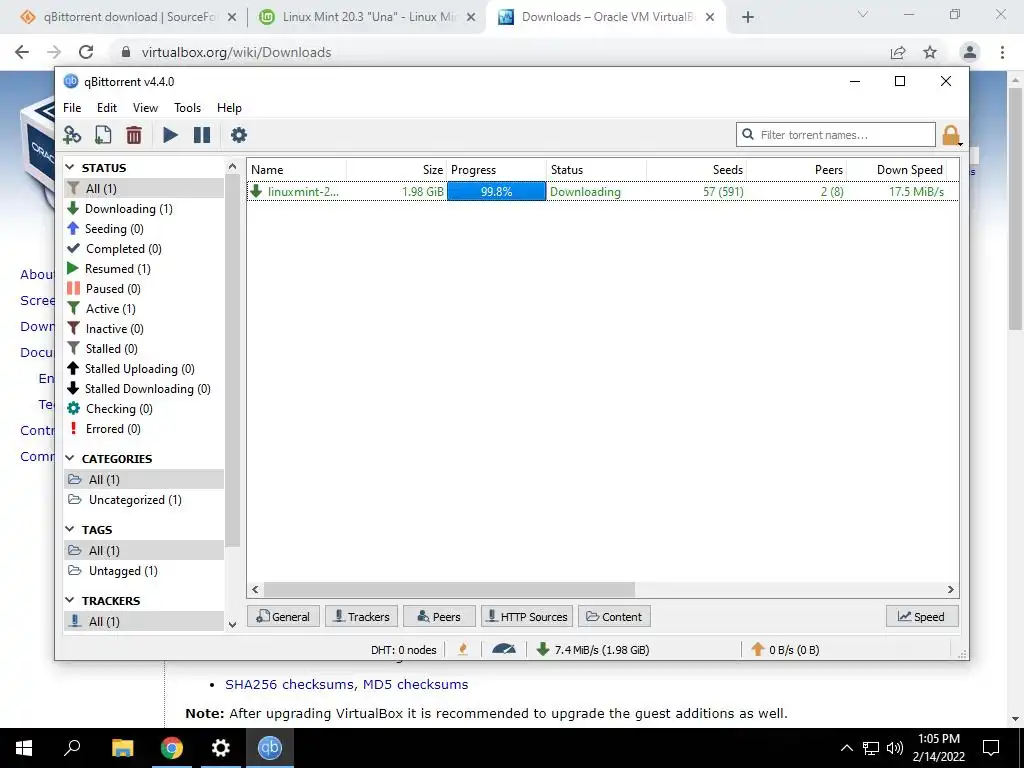Image resolution: width=1024 pixels, height=768 pixels.
Task: Click the upload speed 0 B/s status entry
Action: pos(786,650)
